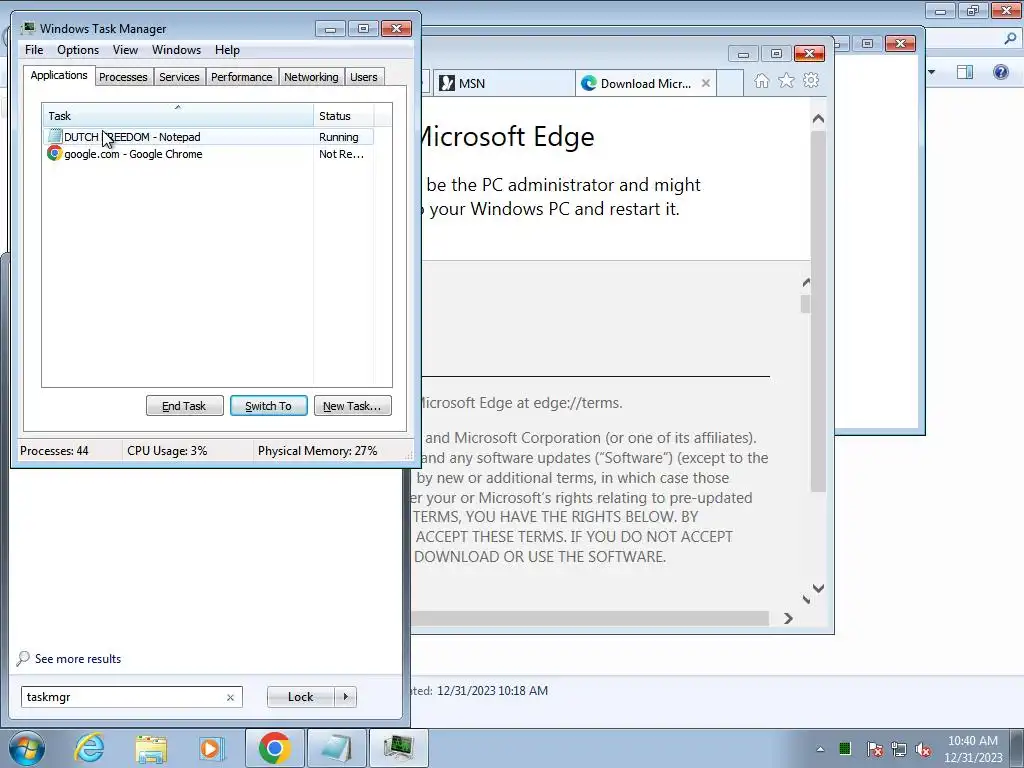Open the View menu in Task Manager
1024x768 pixels.
[x=125, y=50]
